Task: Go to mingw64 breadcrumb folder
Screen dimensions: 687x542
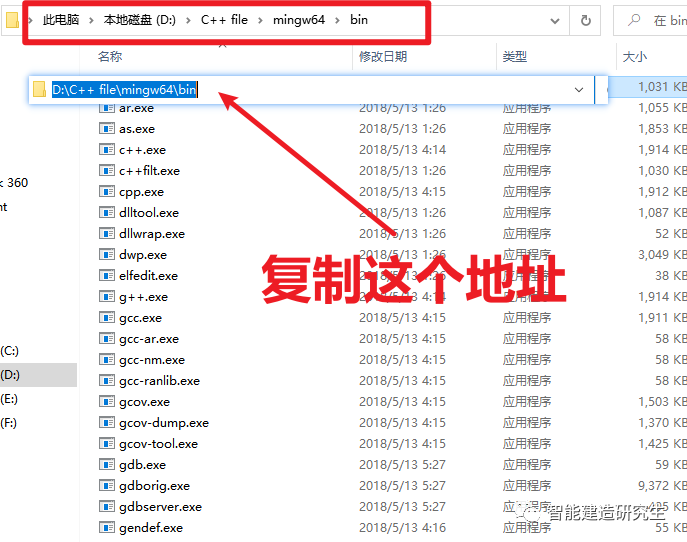Action: pos(299,20)
